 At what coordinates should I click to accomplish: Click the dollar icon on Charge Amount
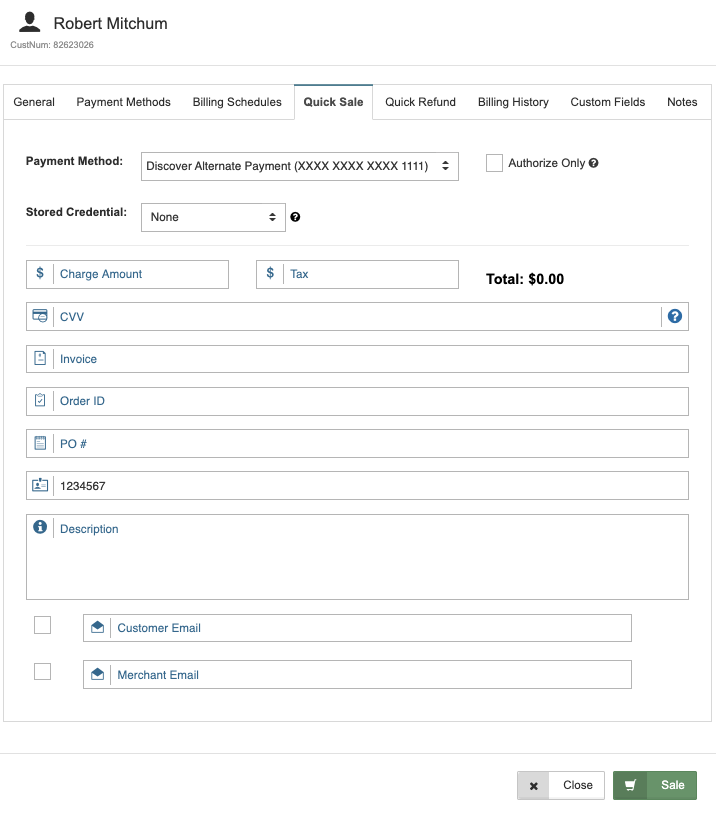(40, 272)
